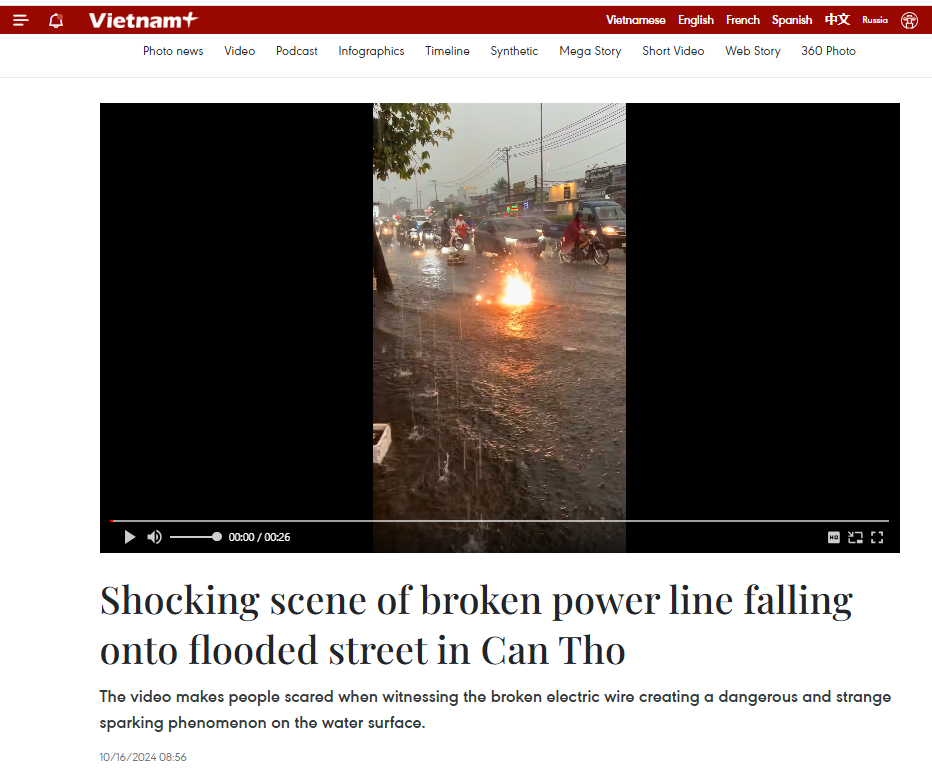Open the Podcast section
The height and width of the screenshot is (769, 932).
pyautogui.click(x=297, y=51)
